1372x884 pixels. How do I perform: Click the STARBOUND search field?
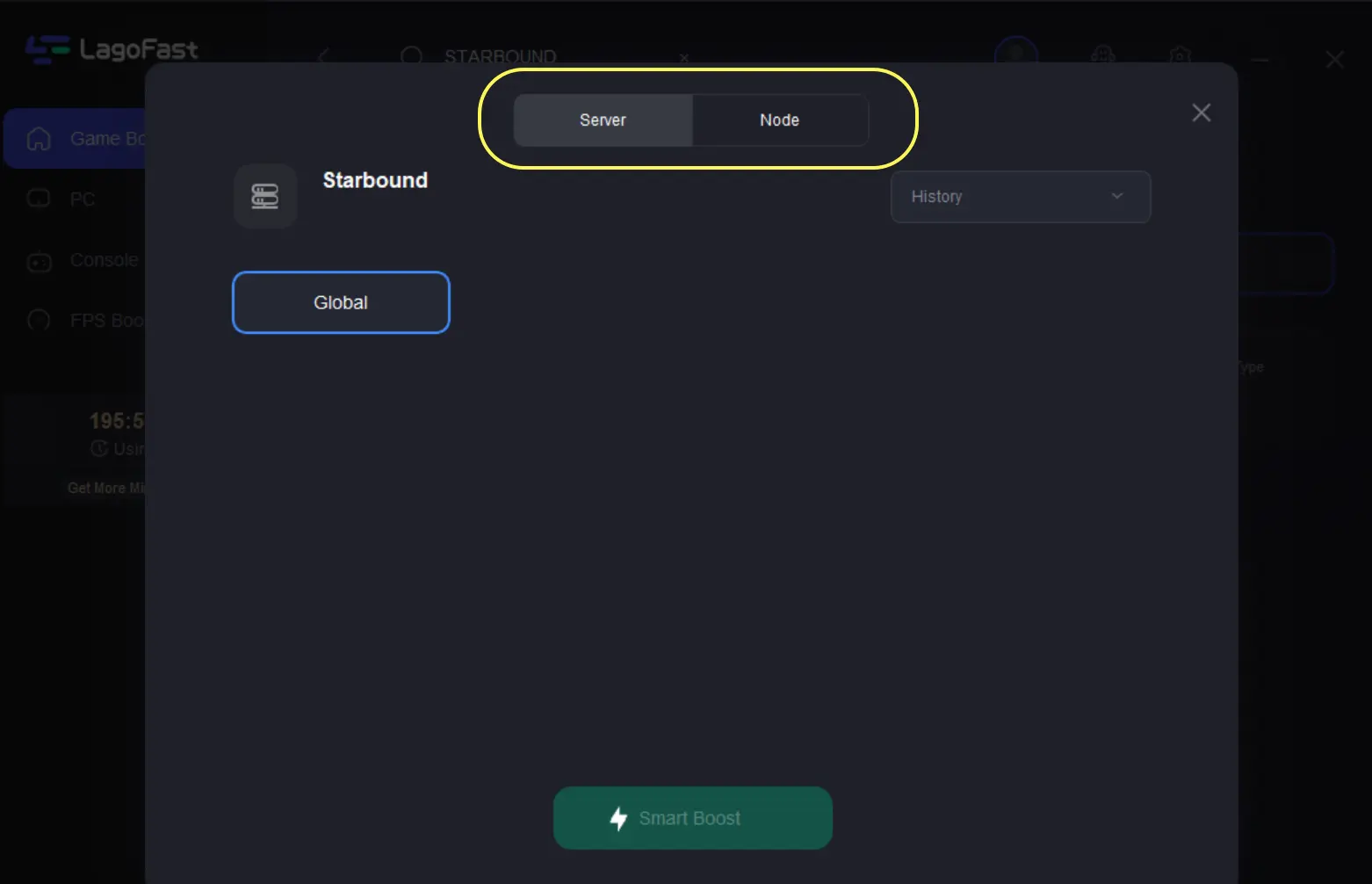click(x=527, y=56)
